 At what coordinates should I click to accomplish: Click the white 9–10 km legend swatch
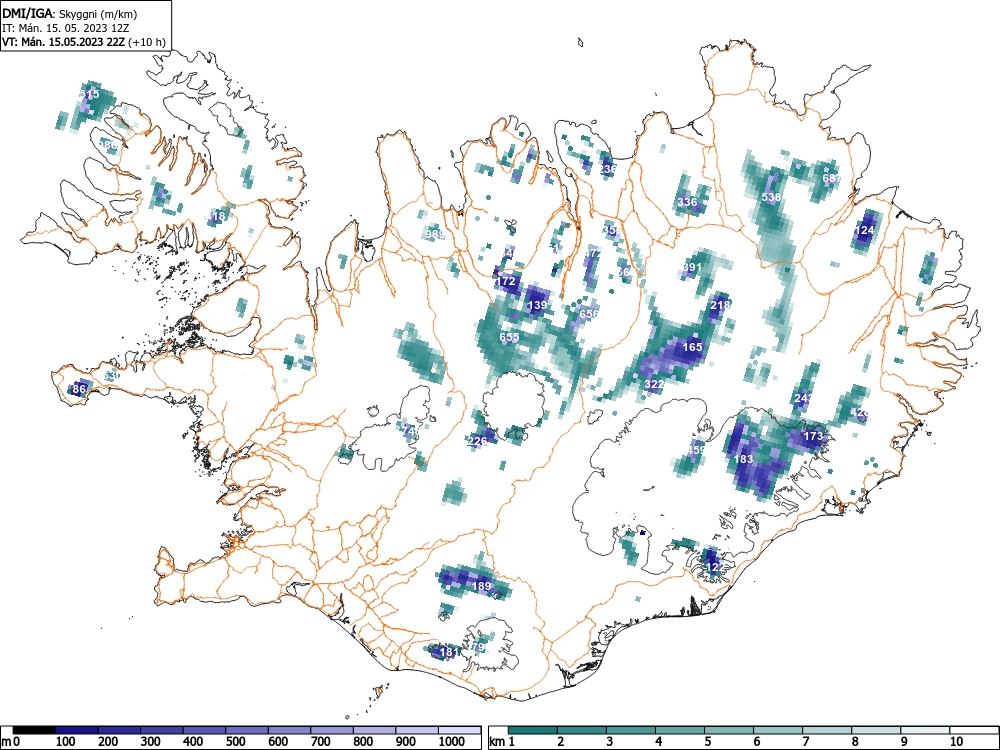[x=925, y=730]
